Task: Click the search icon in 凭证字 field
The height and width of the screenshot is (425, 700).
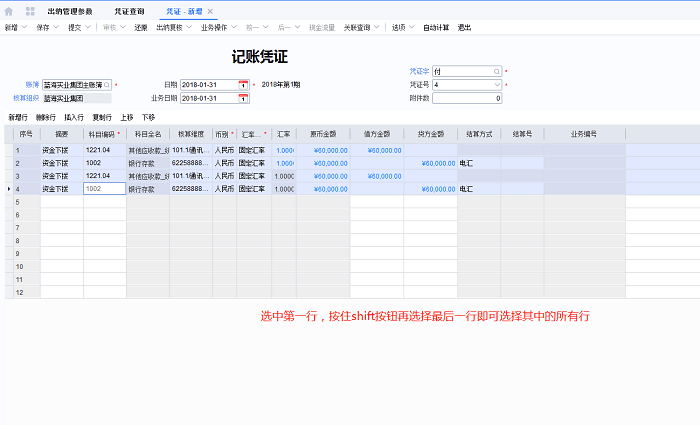Action: tap(496, 71)
